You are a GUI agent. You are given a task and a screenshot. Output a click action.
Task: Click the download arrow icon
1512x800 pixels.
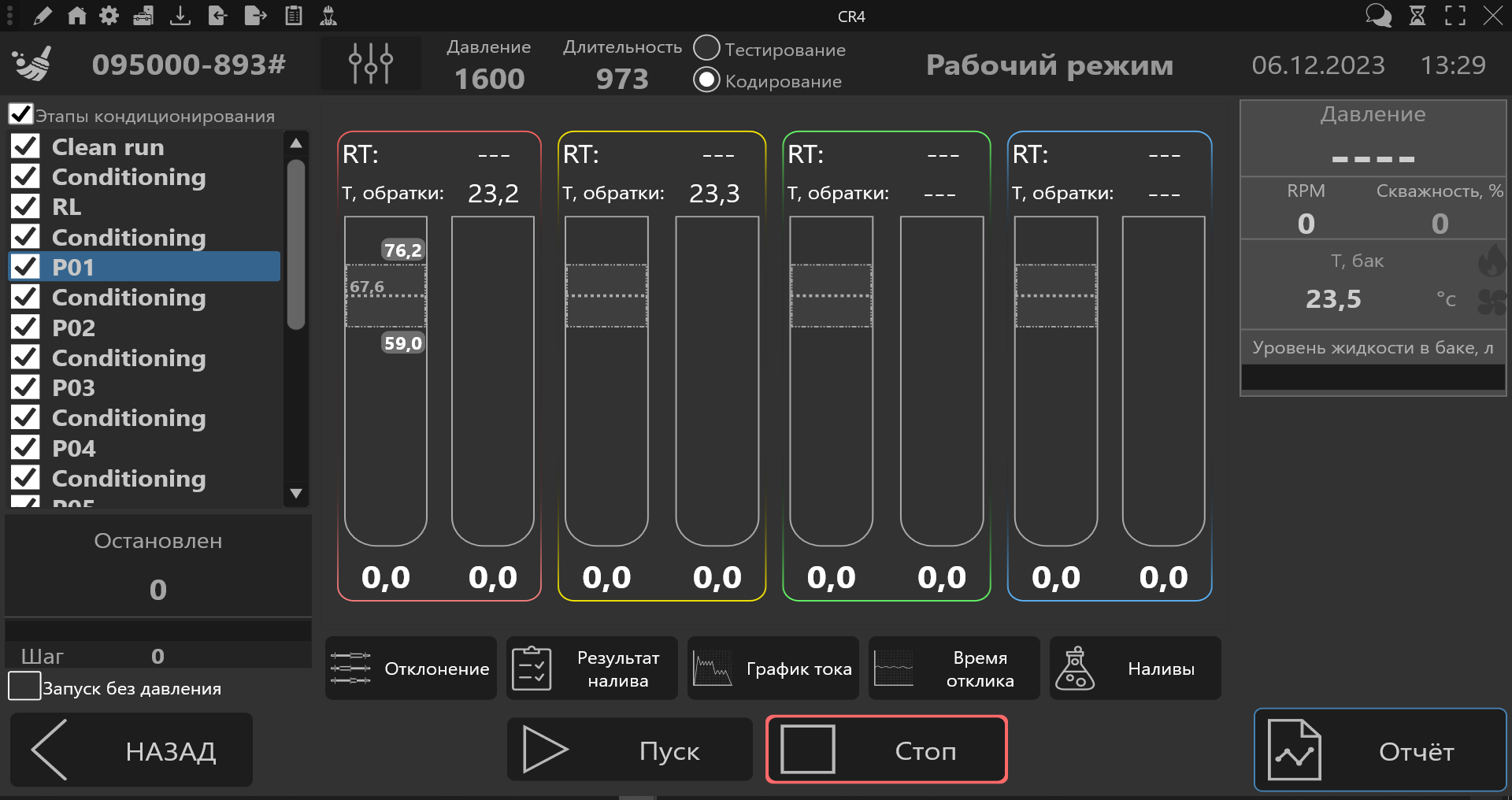click(180, 16)
